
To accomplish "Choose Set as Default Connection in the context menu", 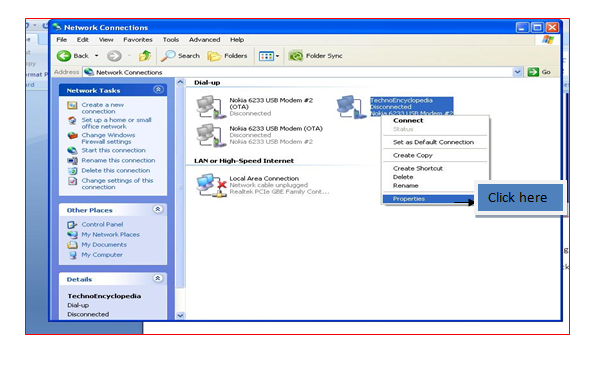I will pyautogui.click(x=433, y=142).
